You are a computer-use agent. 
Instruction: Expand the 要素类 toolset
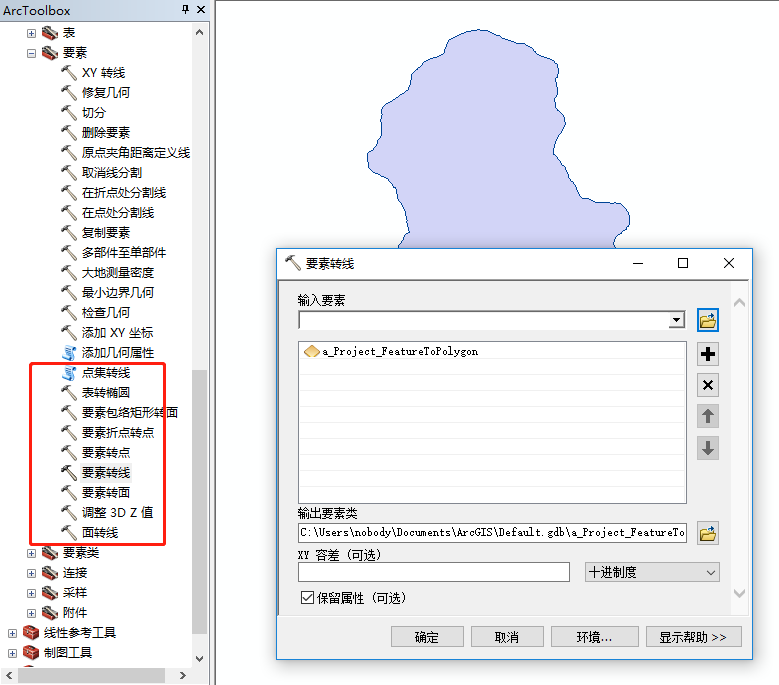point(31,553)
